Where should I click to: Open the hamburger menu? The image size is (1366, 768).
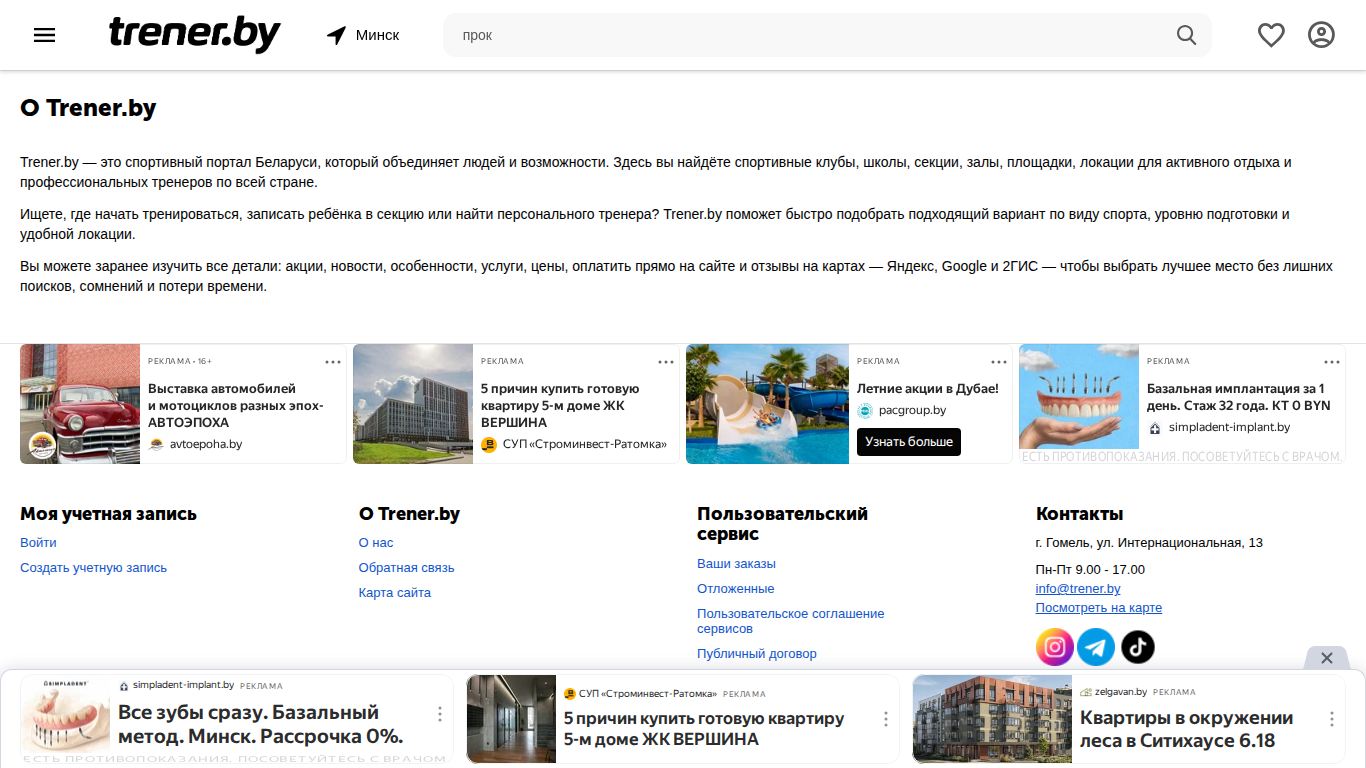(45, 35)
